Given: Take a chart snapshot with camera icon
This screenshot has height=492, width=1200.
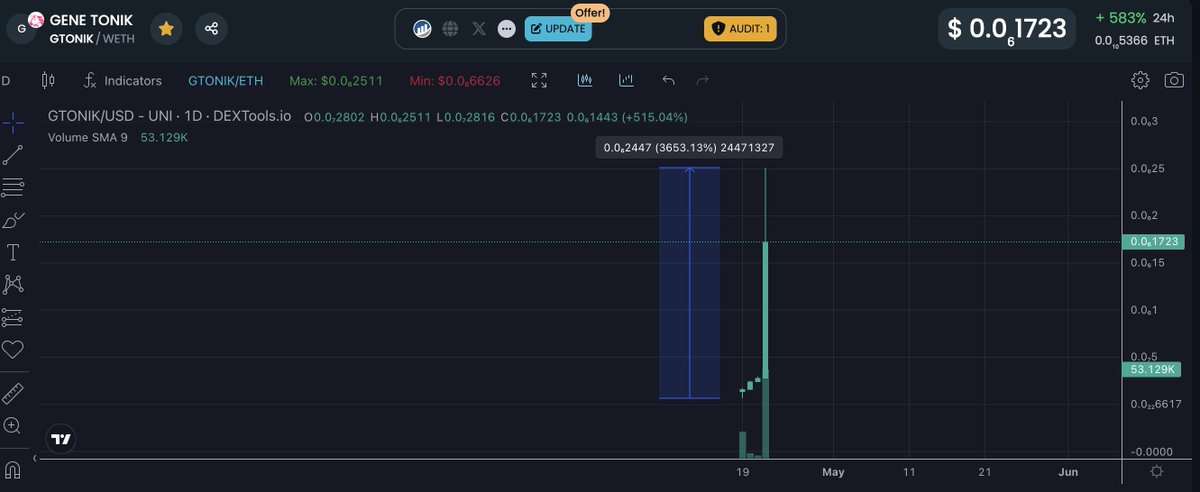Looking at the screenshot, I should tap(1174, 80).
